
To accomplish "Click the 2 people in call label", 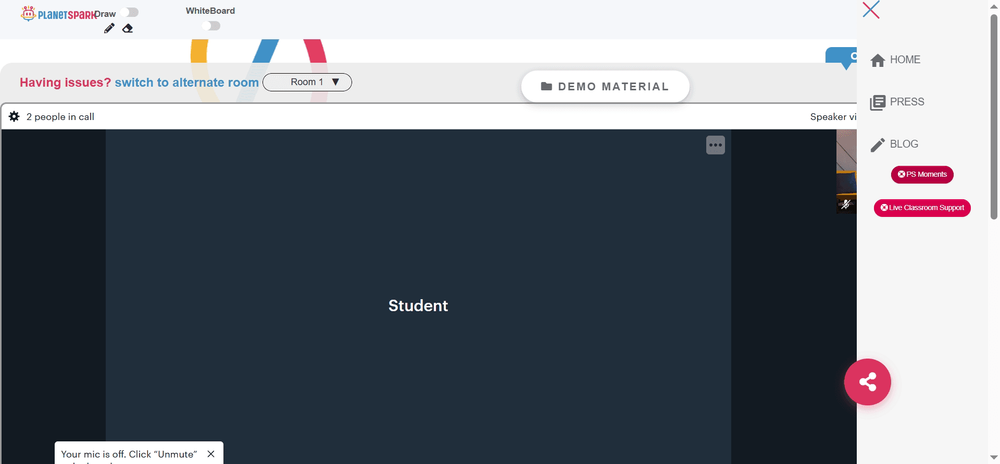I will pos(61,117).
